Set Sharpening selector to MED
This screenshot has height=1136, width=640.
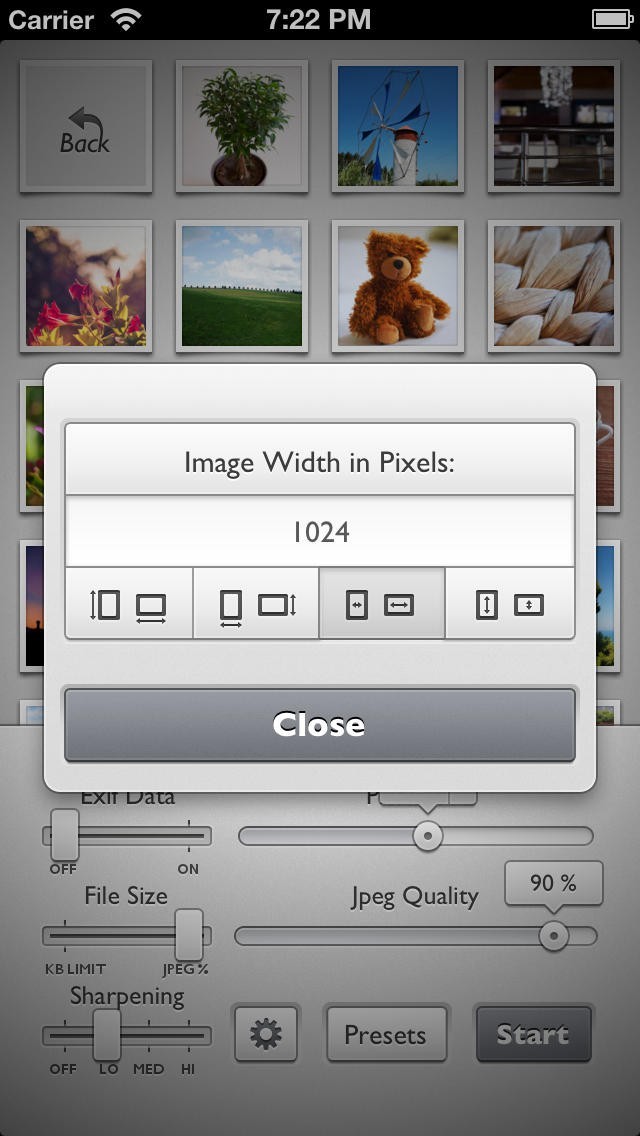pyautogui.click(x=149, y=1035)
